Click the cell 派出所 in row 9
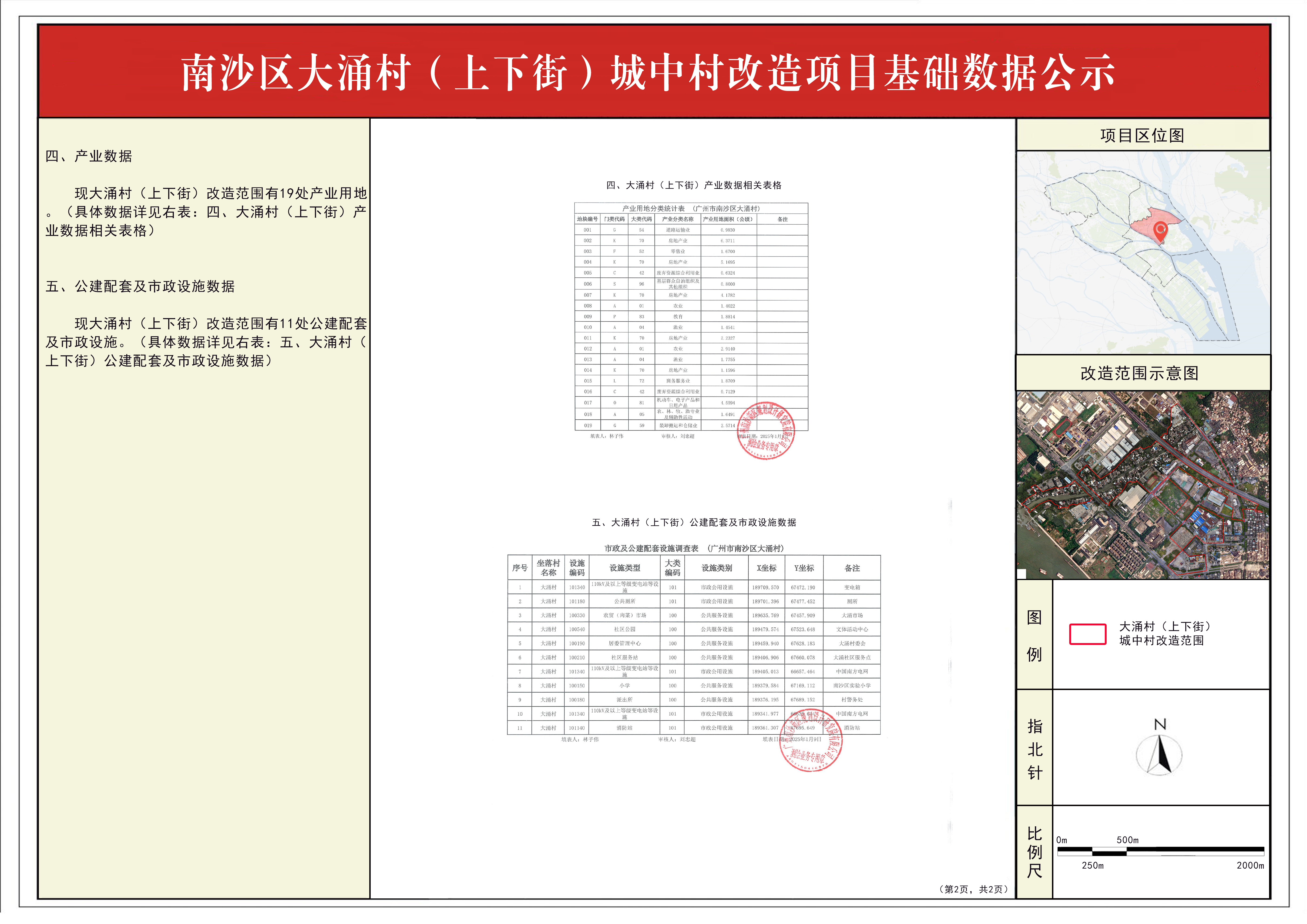Image resolution: width=1307 pixels, height=924 pixels. coord(625,700)
